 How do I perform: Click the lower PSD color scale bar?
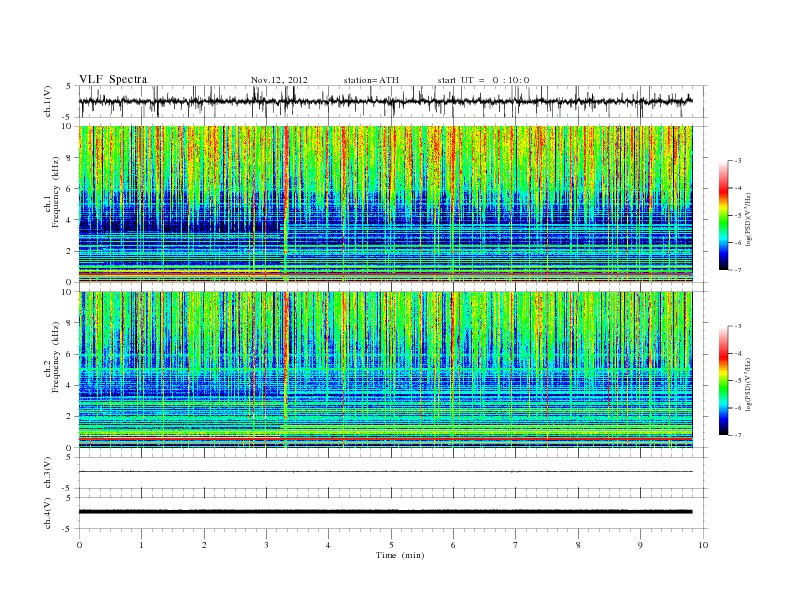723,380
